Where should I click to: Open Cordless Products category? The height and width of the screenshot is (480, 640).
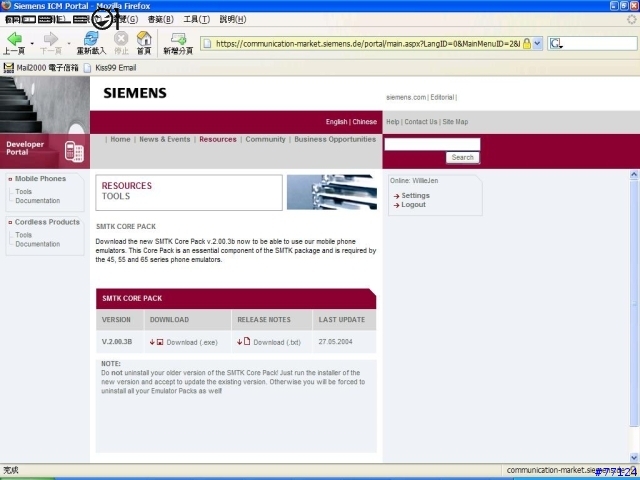pos(47,222)
